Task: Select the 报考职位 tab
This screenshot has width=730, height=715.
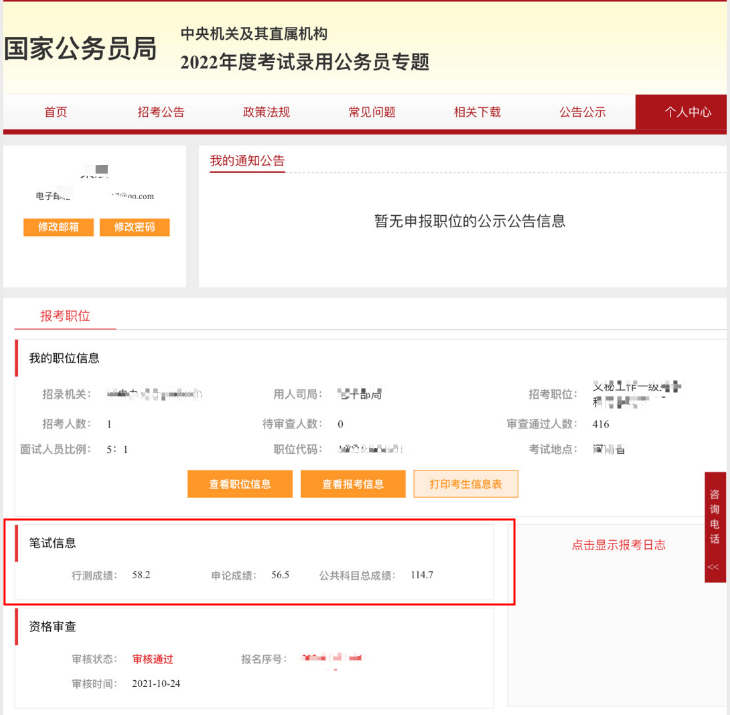Action: pyautogui.click(x=65, y=316)
